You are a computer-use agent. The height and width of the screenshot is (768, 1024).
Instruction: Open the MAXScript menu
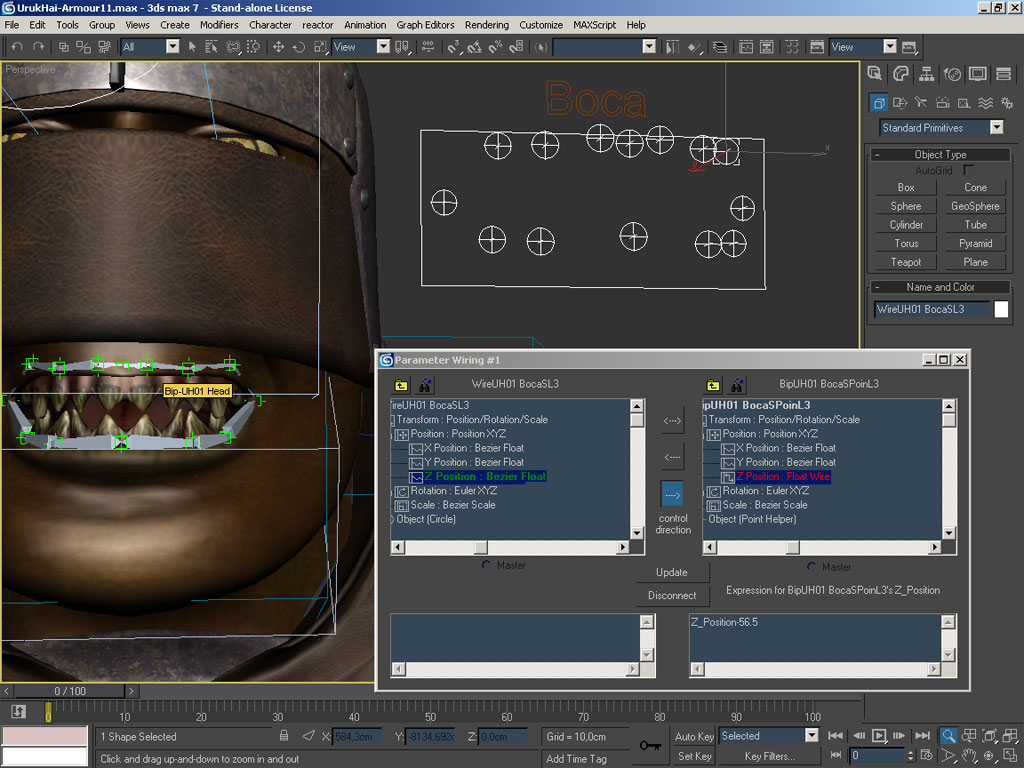pyautogui.click(x=594, y=25)
